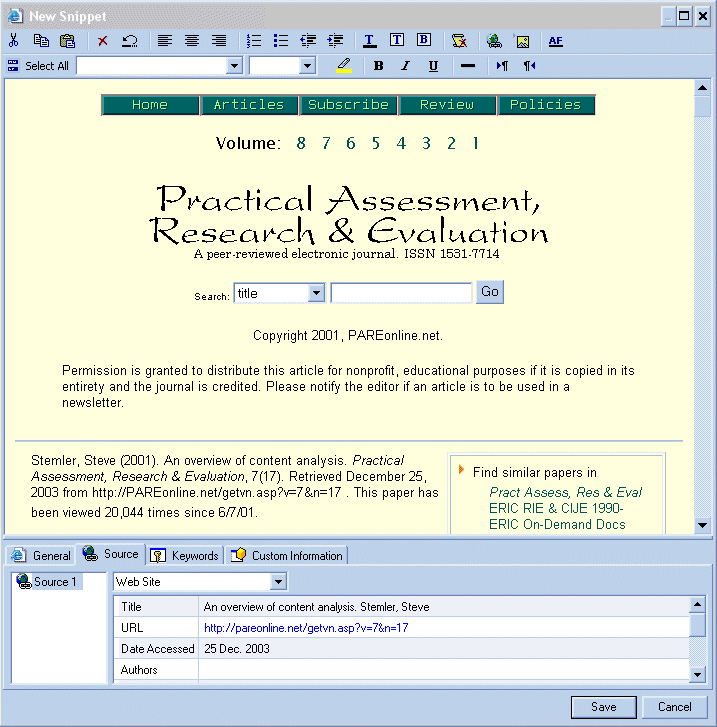Switch to the Source tab
717x727 pixels.
pos(110,554)
